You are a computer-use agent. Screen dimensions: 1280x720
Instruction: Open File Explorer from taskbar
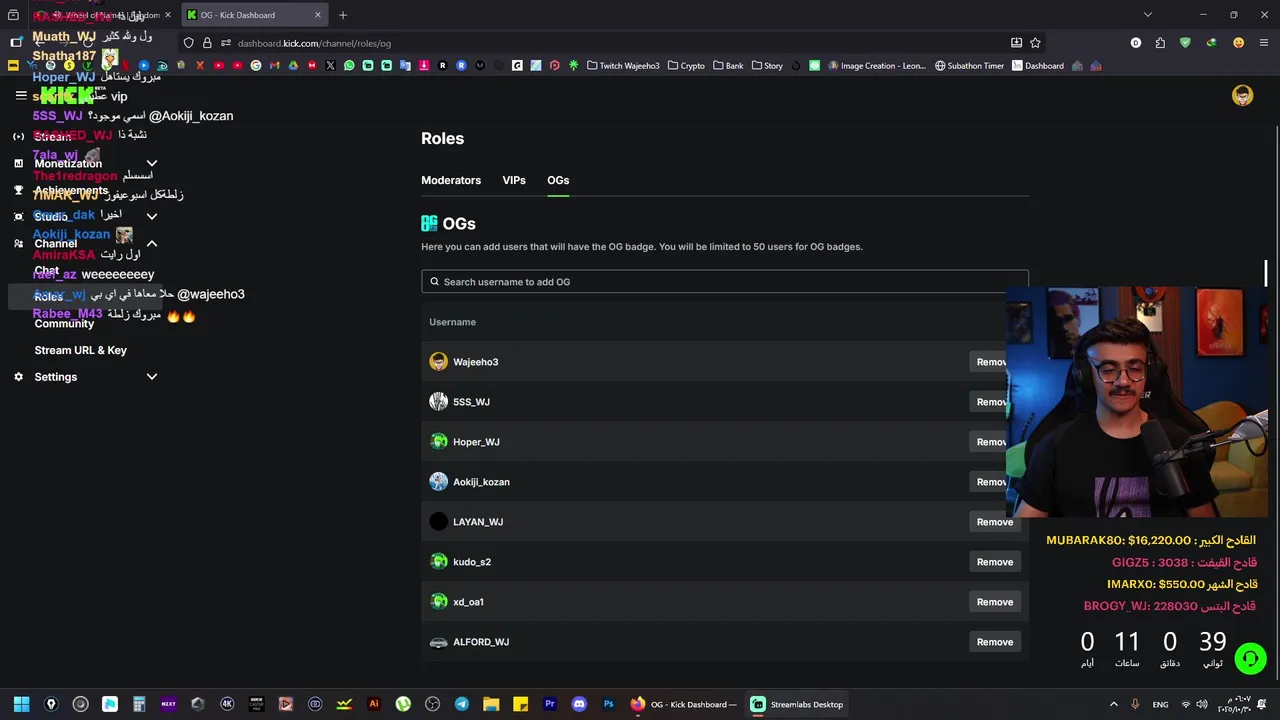point(491,704)
